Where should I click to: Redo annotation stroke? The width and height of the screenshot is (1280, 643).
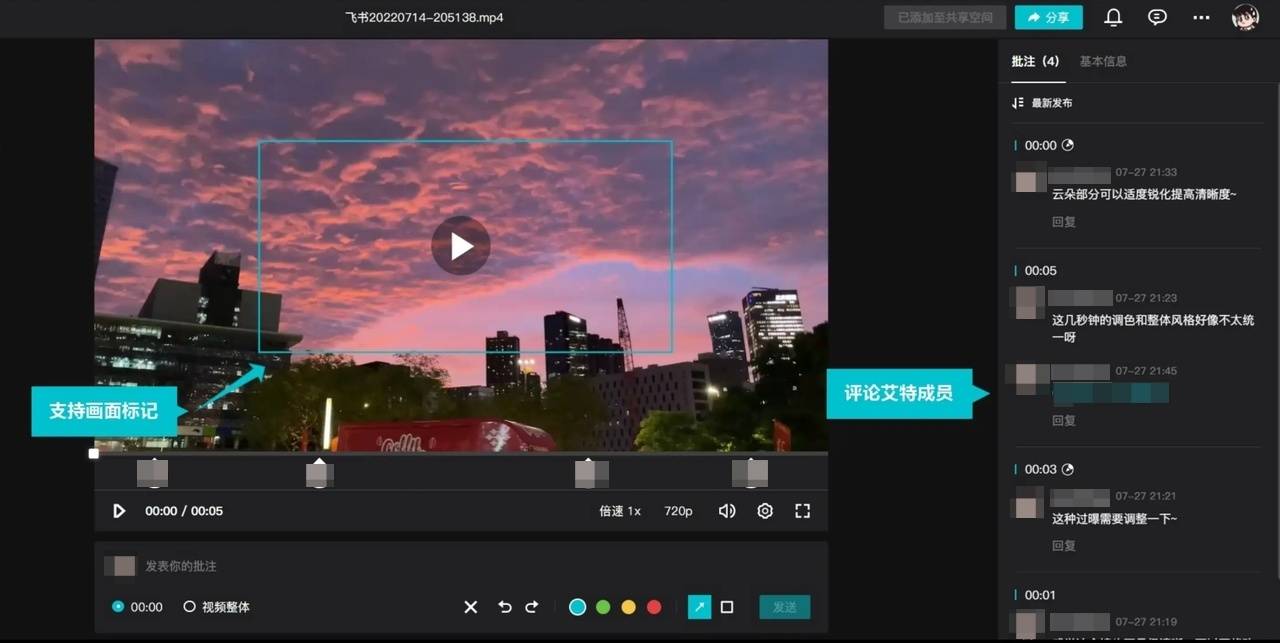[532, 607]
